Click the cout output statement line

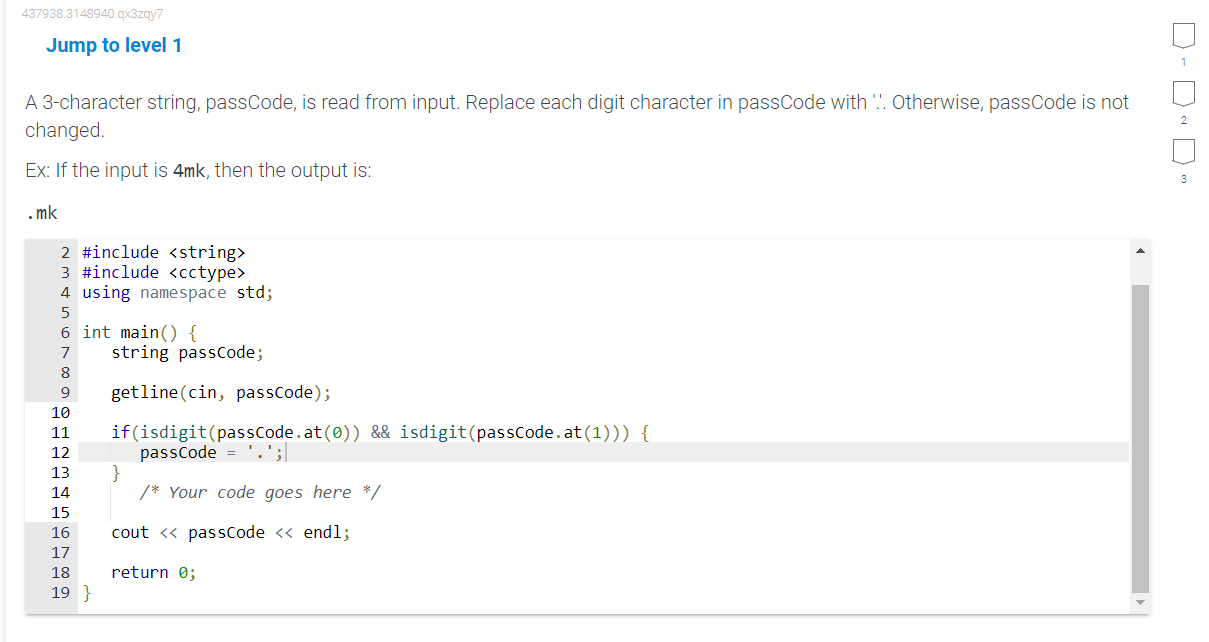pyautogui.click(x=230, y=532)
